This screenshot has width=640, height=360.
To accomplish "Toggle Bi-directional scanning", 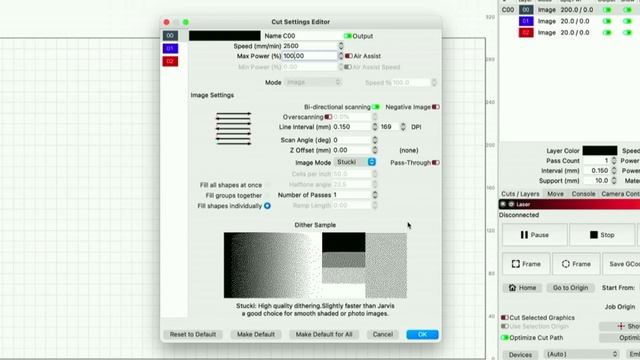I will point(376,107).
